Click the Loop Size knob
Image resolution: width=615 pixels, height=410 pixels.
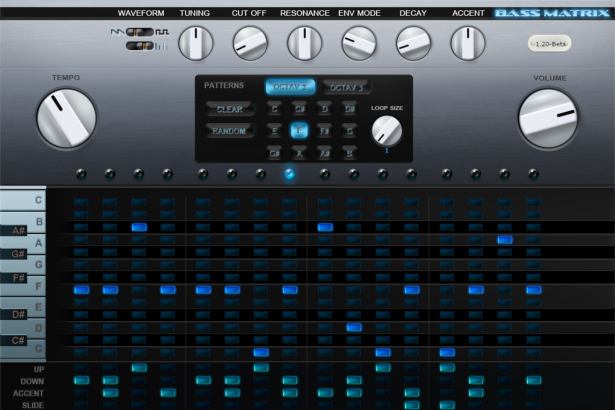386,129
